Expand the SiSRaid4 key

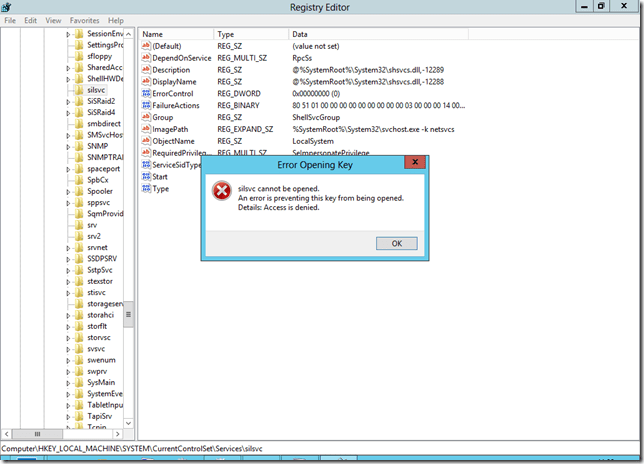68,113
